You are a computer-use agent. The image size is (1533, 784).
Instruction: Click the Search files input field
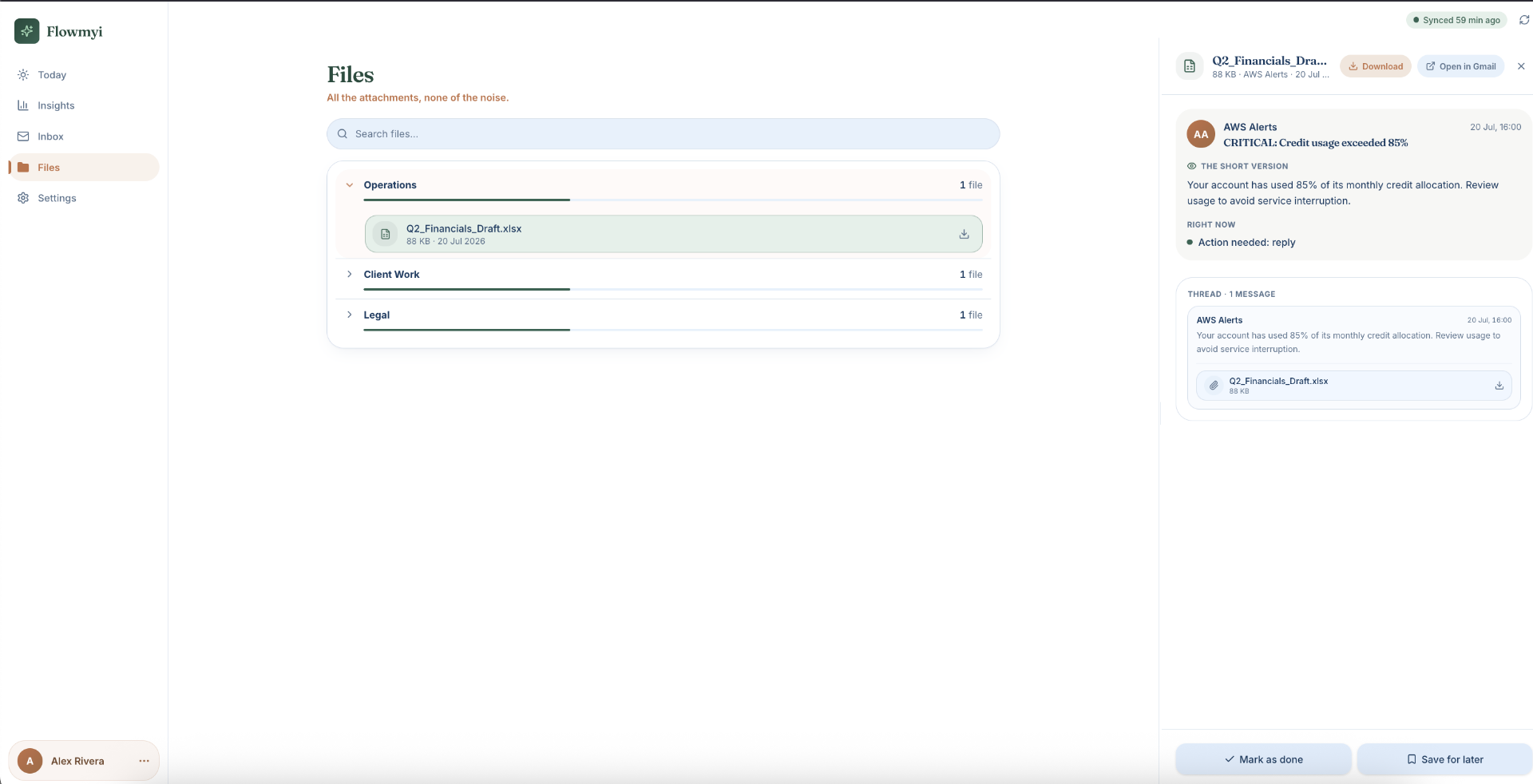pyautogui.click(x=663, y=134)
